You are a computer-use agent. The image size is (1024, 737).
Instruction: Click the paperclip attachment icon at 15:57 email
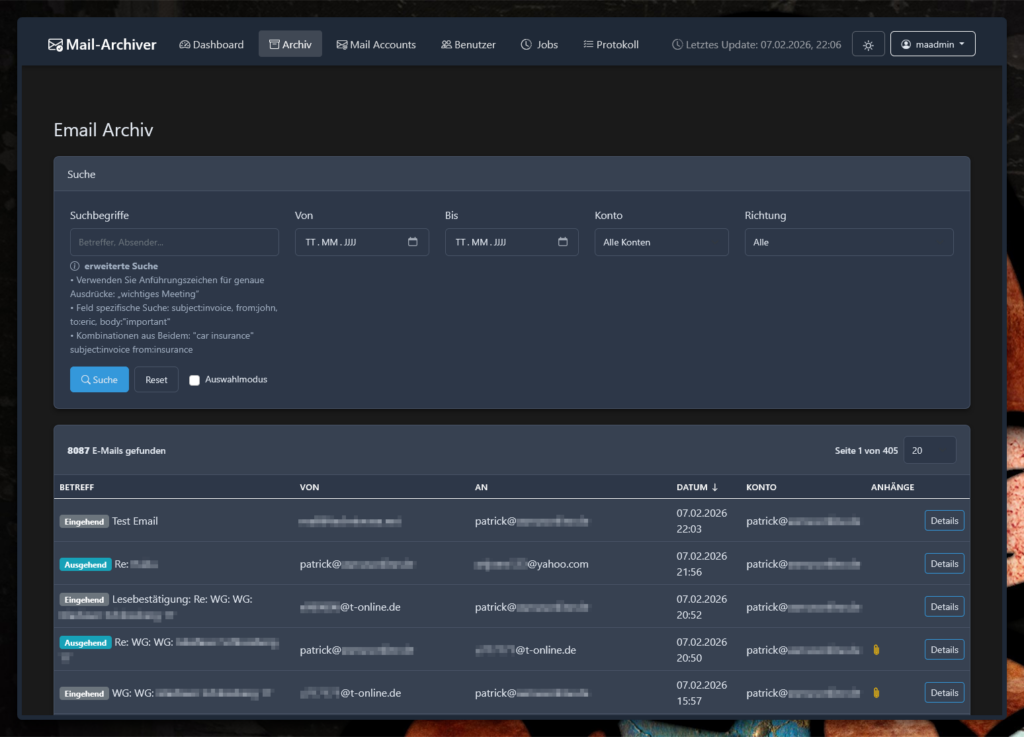[876, 692]
